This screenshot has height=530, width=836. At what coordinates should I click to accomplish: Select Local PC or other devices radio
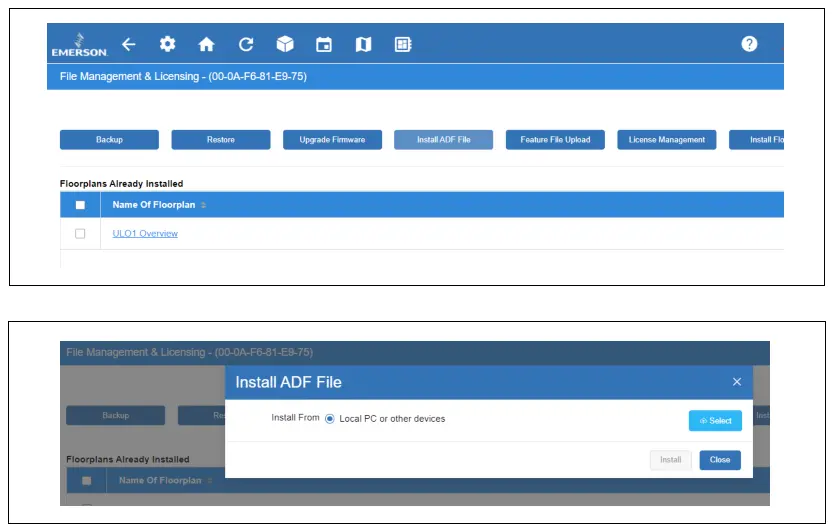tap(329, 419)
